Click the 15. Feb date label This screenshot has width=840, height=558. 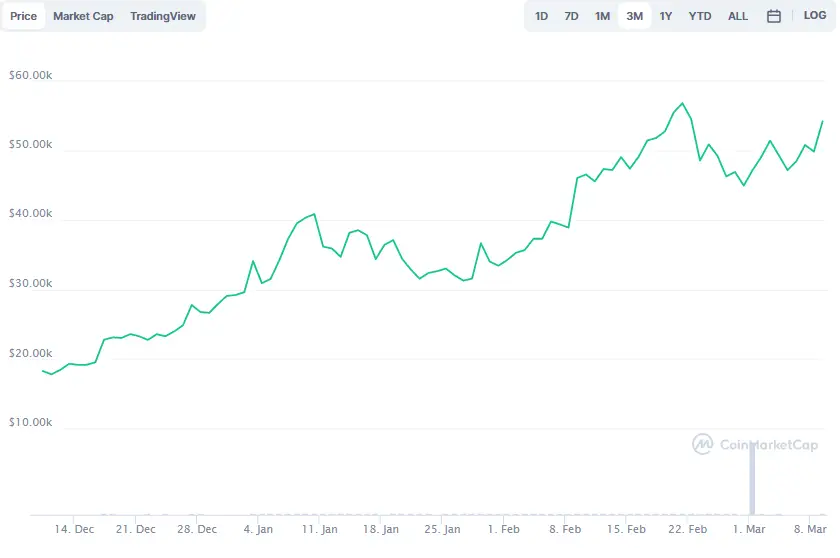click(x=626, y=529)
